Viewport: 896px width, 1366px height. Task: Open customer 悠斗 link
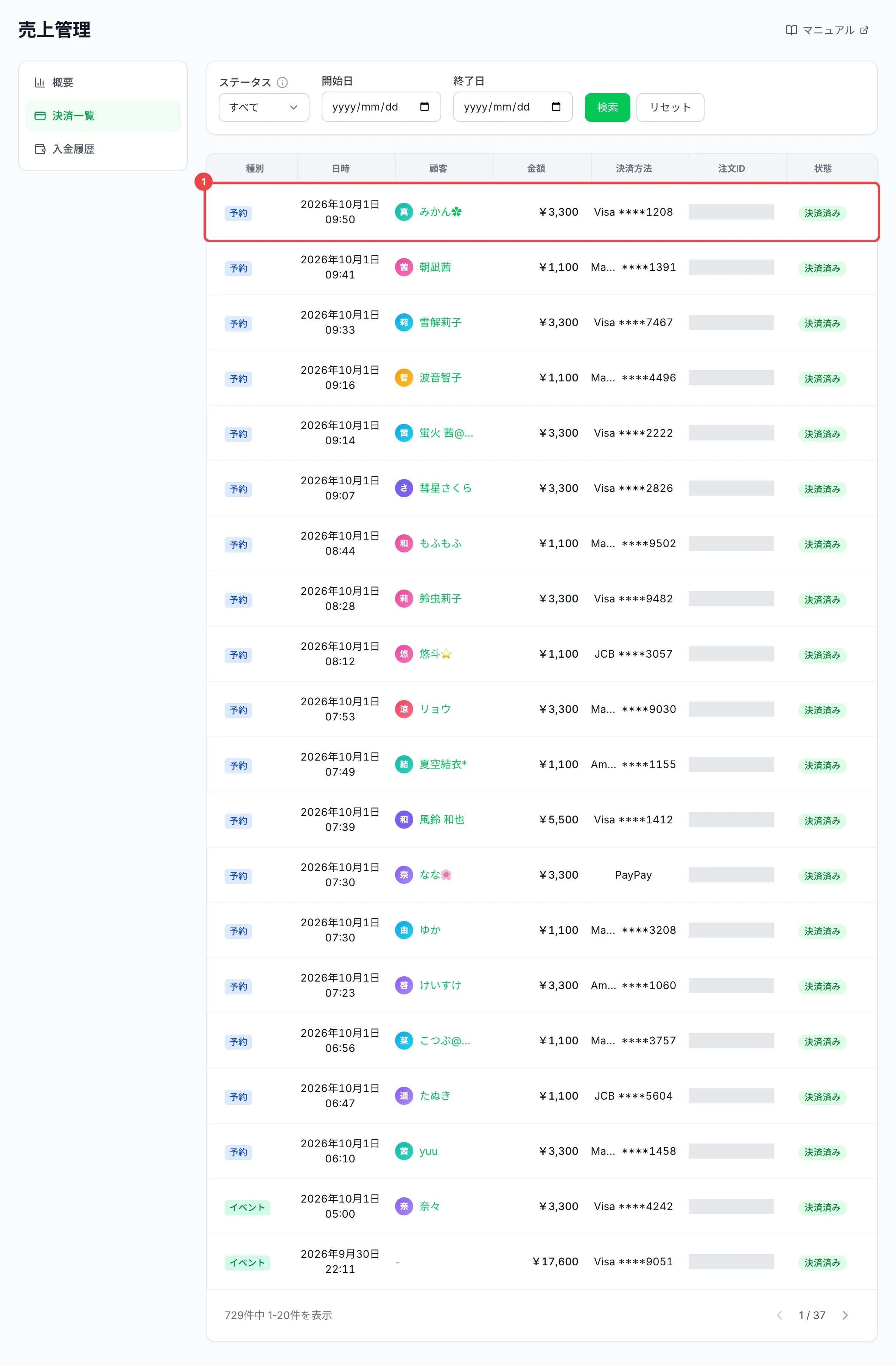[x=435, y=654]
